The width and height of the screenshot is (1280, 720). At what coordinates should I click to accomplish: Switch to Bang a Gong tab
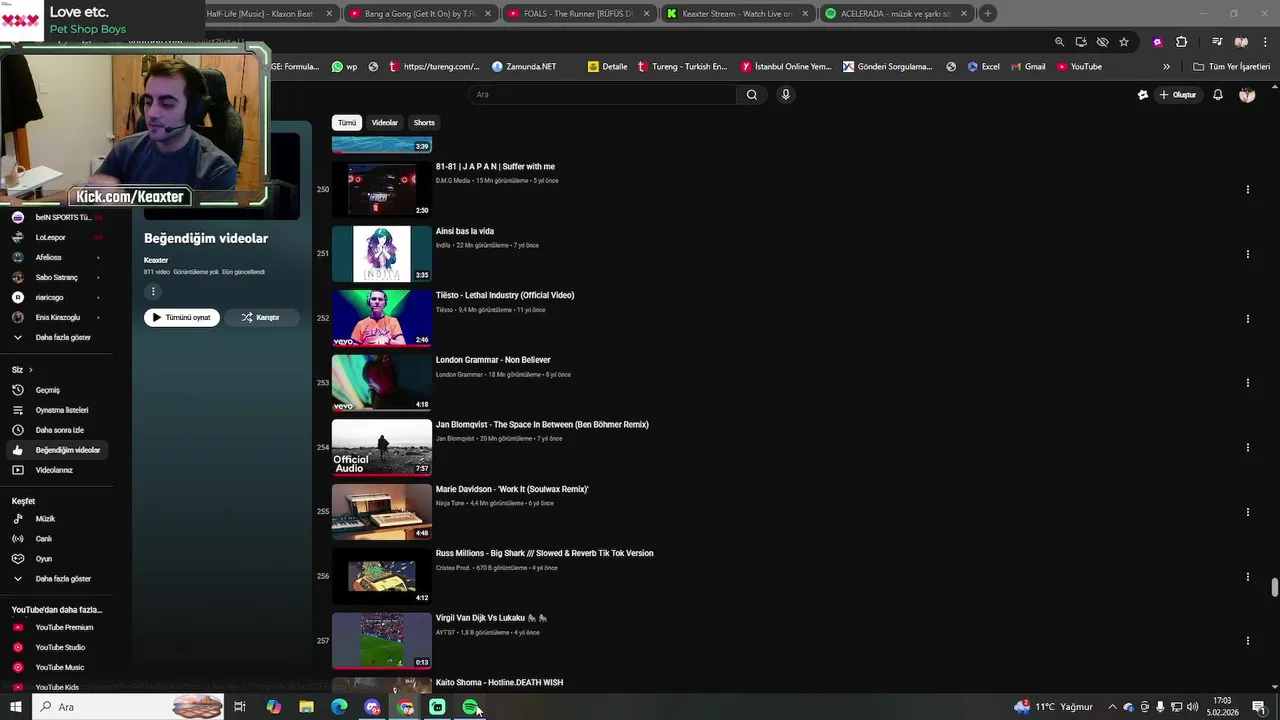coord(420,14)
